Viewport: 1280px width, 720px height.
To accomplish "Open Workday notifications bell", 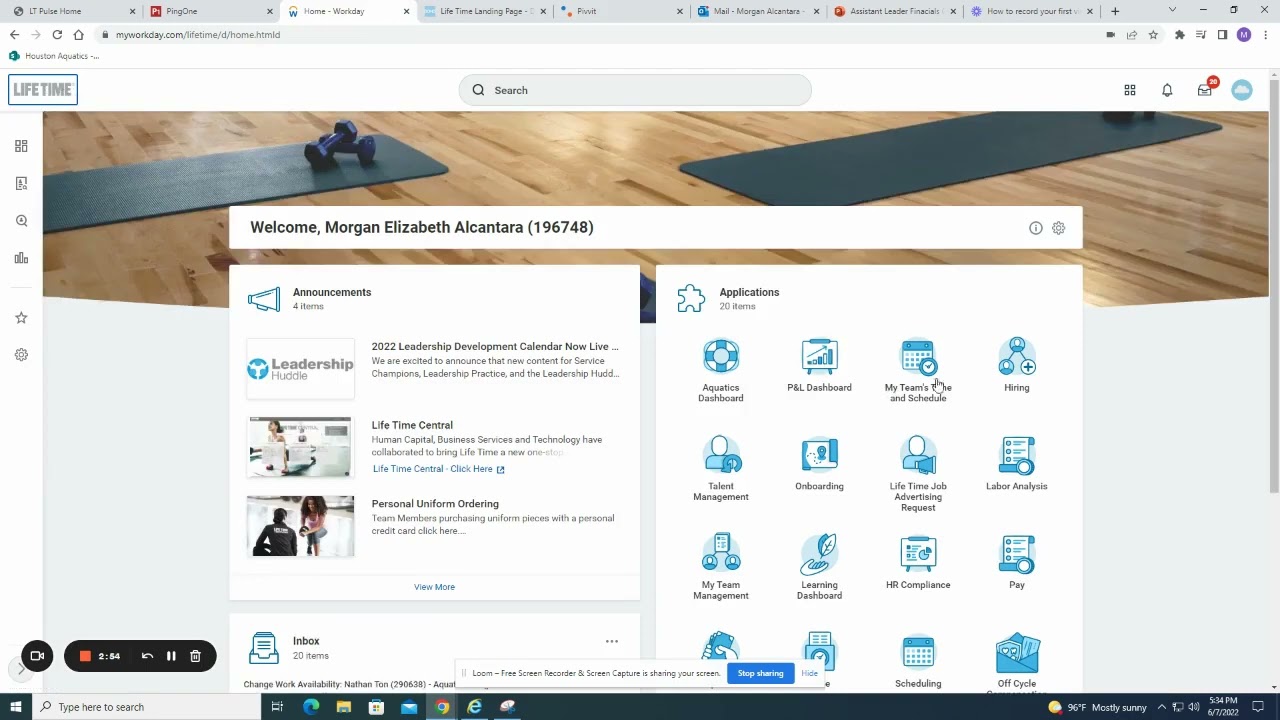I will tap(1167, 90).
